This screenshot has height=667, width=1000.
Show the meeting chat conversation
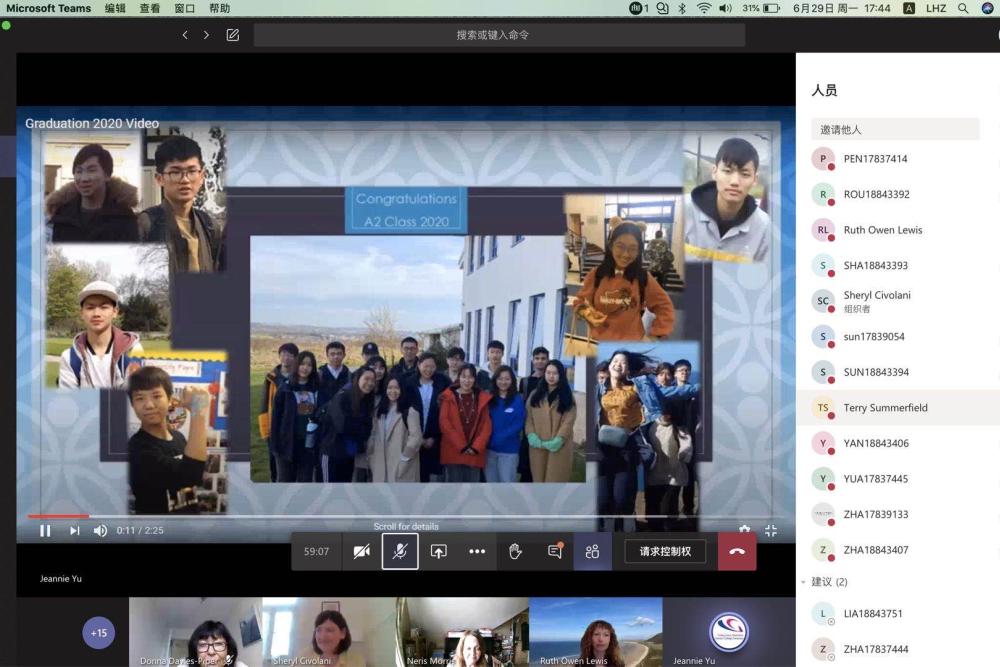[x=554, y=551]
